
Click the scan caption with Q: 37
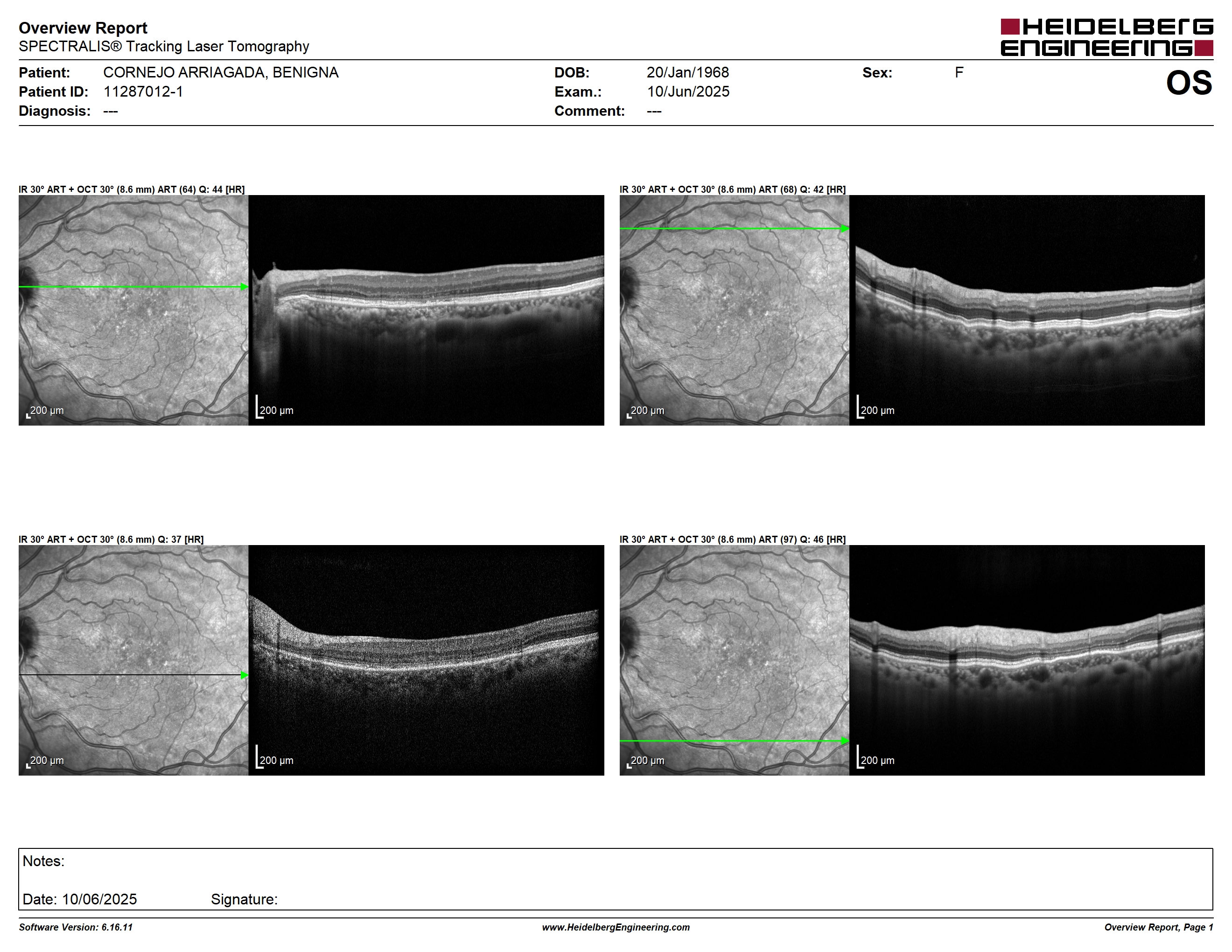point(111,539)
